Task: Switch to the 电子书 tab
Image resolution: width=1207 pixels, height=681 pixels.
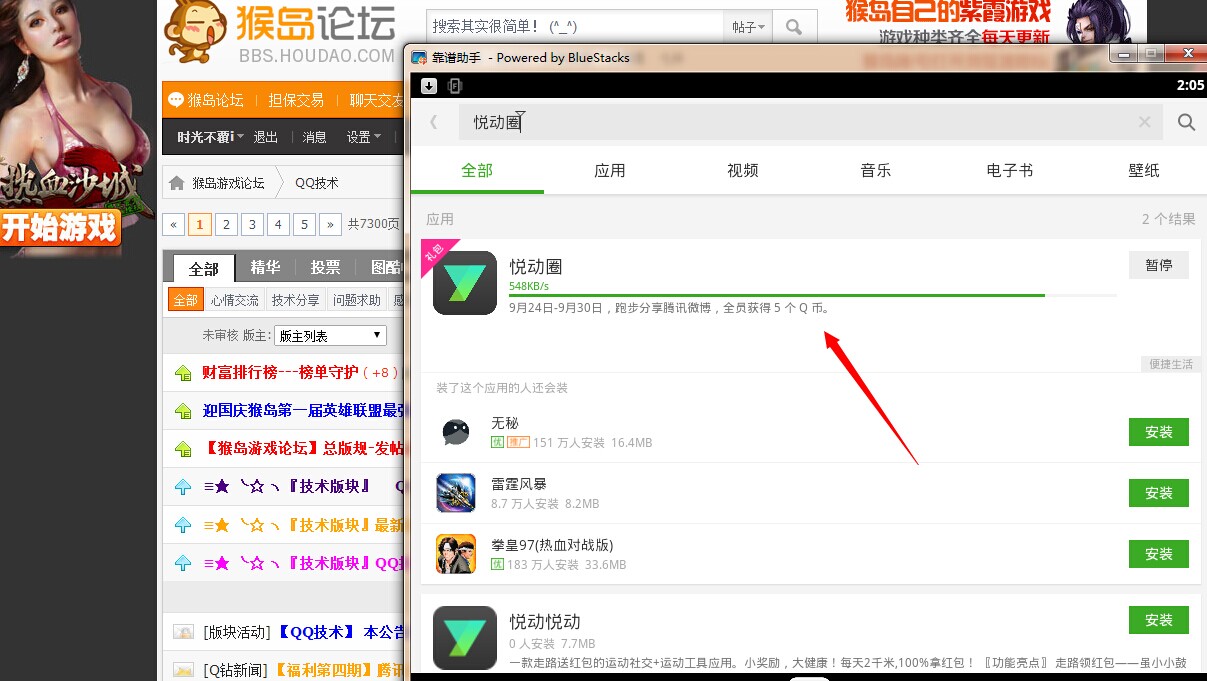Action: (1010, 170)
